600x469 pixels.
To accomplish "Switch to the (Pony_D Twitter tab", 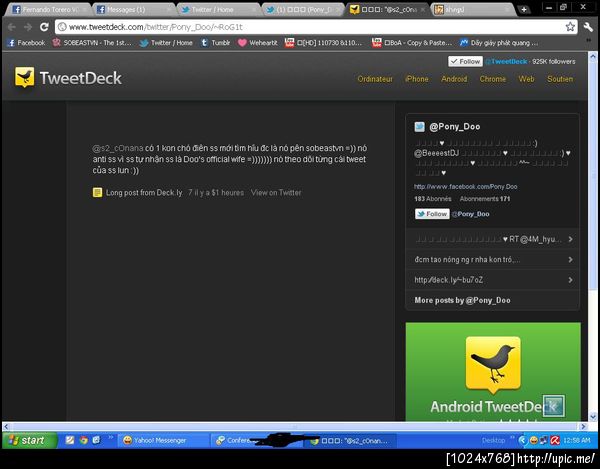I will (303, 10).
